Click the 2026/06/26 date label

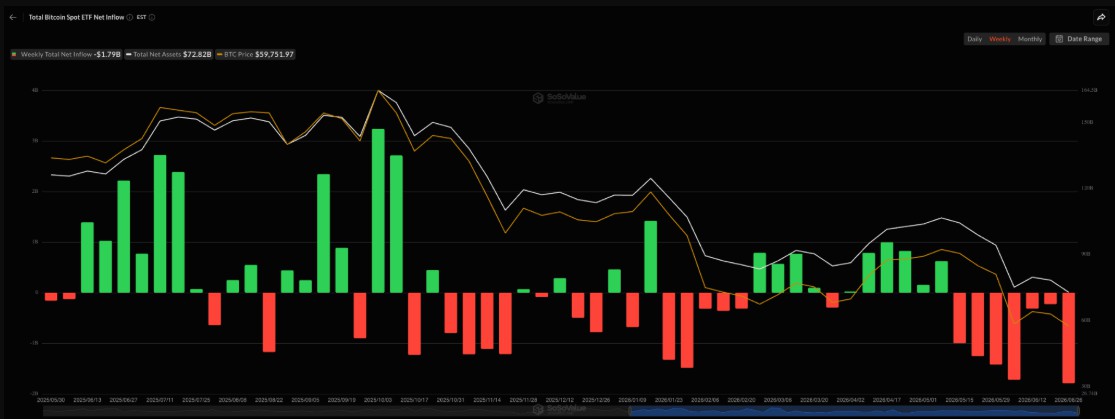click(x=1067, y=401)
